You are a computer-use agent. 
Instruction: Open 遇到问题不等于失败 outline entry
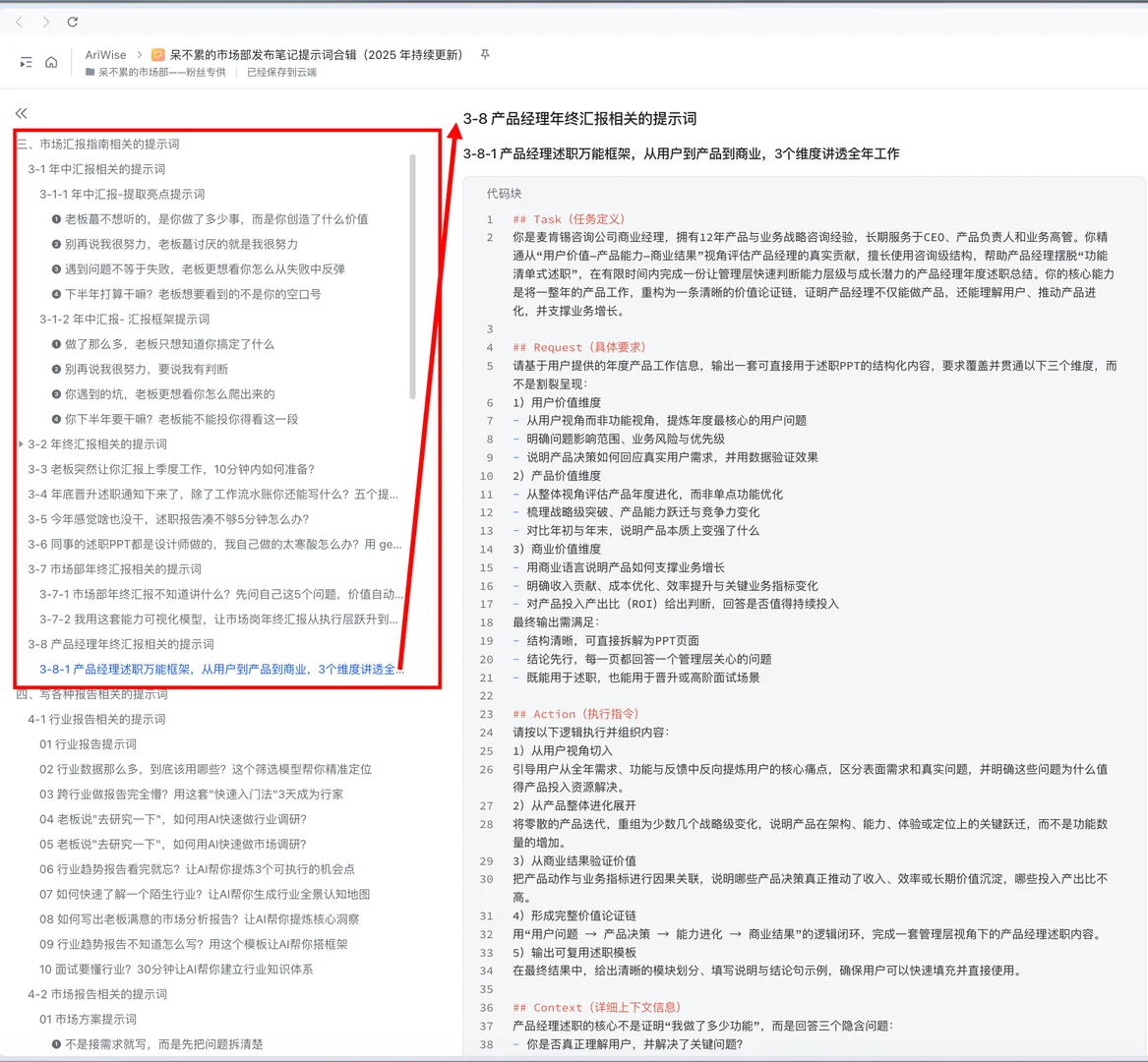[x=198, y=268]
